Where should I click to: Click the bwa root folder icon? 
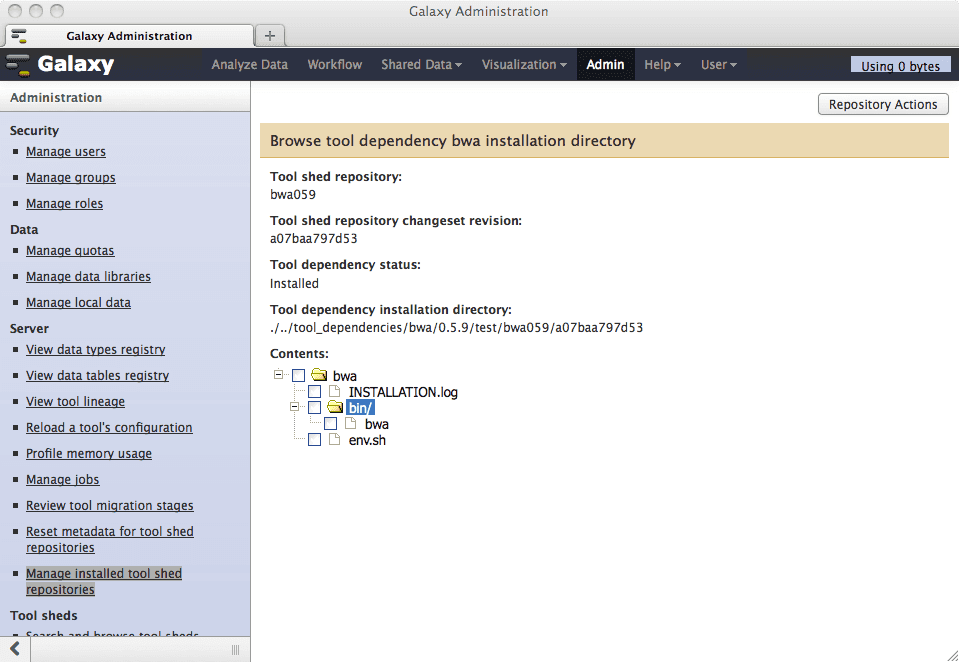[x=320, y=376]
